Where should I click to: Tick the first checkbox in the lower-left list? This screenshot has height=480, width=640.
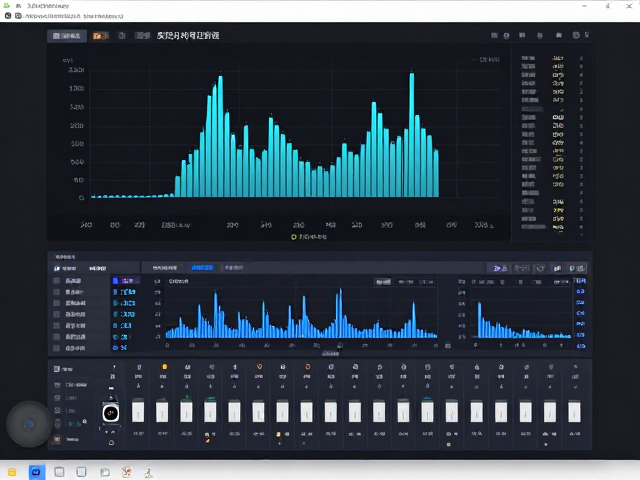[57, 281]
